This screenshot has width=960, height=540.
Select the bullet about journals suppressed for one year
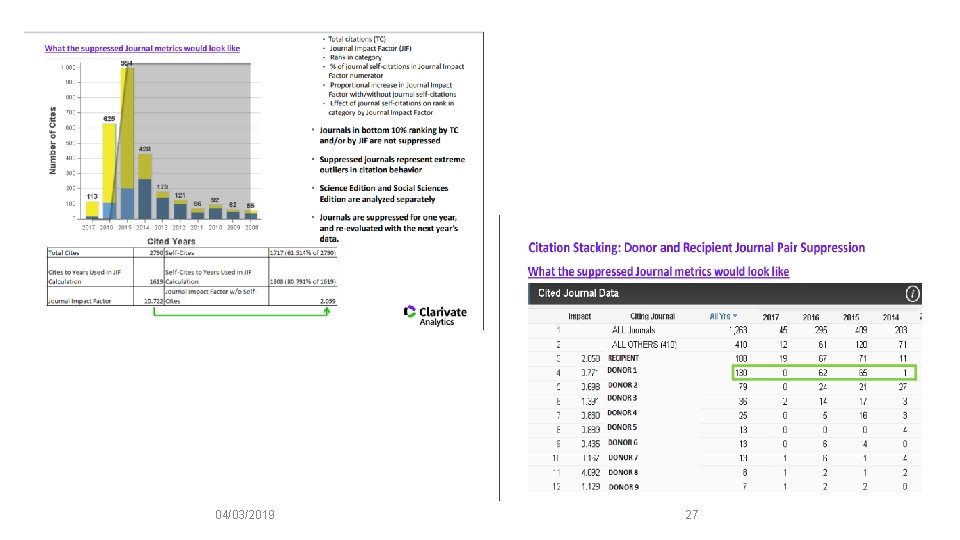point(388,228)
